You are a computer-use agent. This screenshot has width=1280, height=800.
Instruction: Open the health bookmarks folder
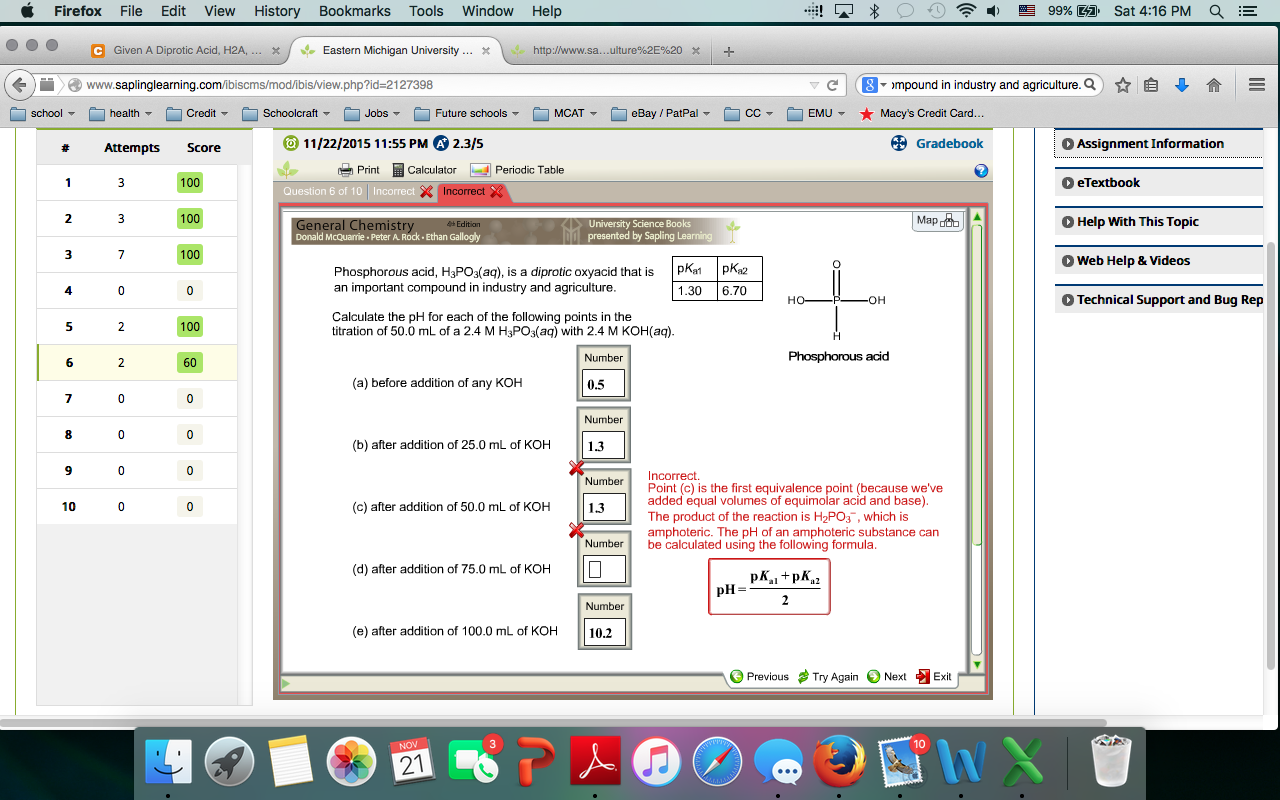(120, 113)
